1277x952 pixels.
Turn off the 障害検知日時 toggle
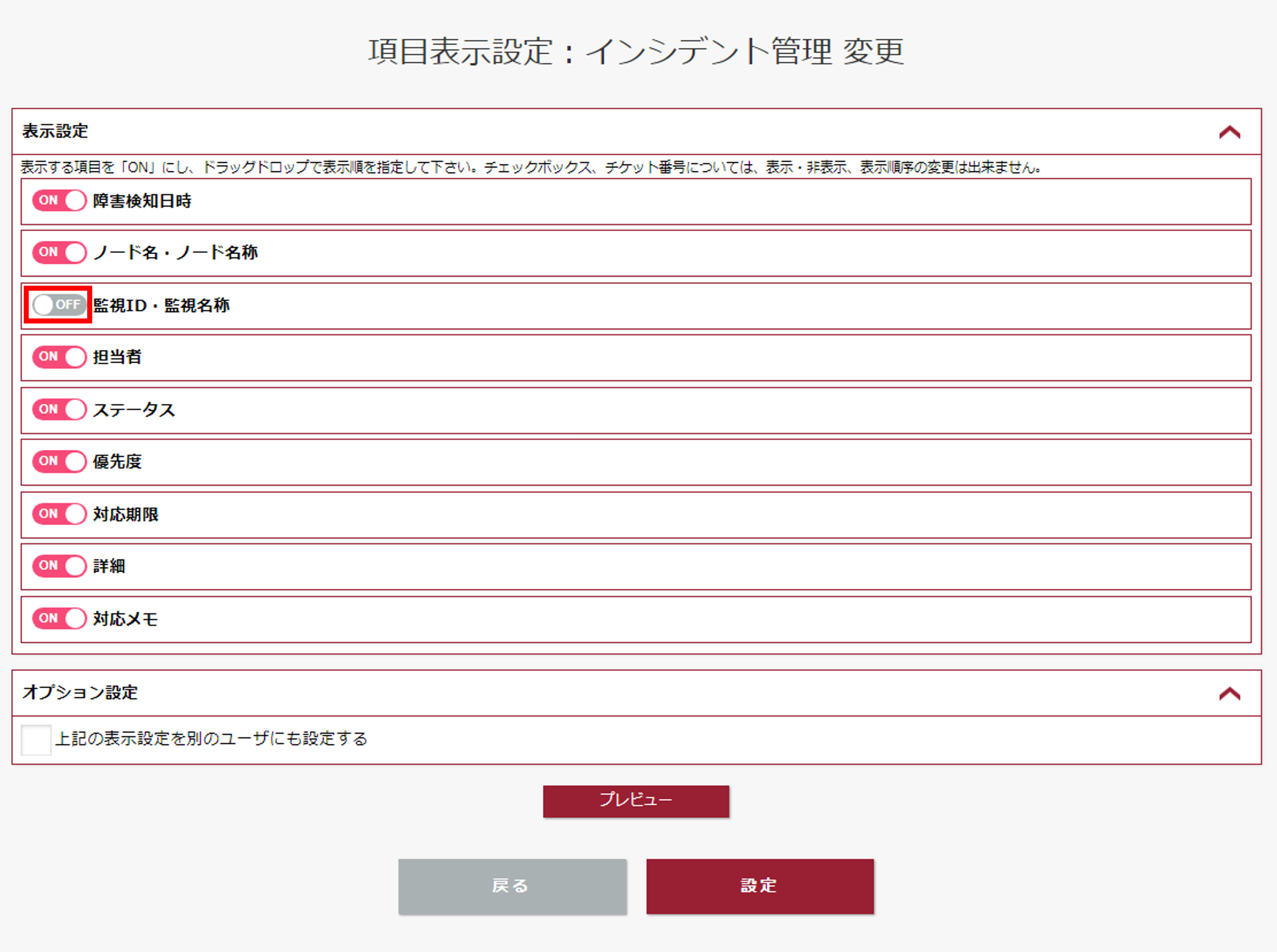pyautogui.click(x=59, y=200)
